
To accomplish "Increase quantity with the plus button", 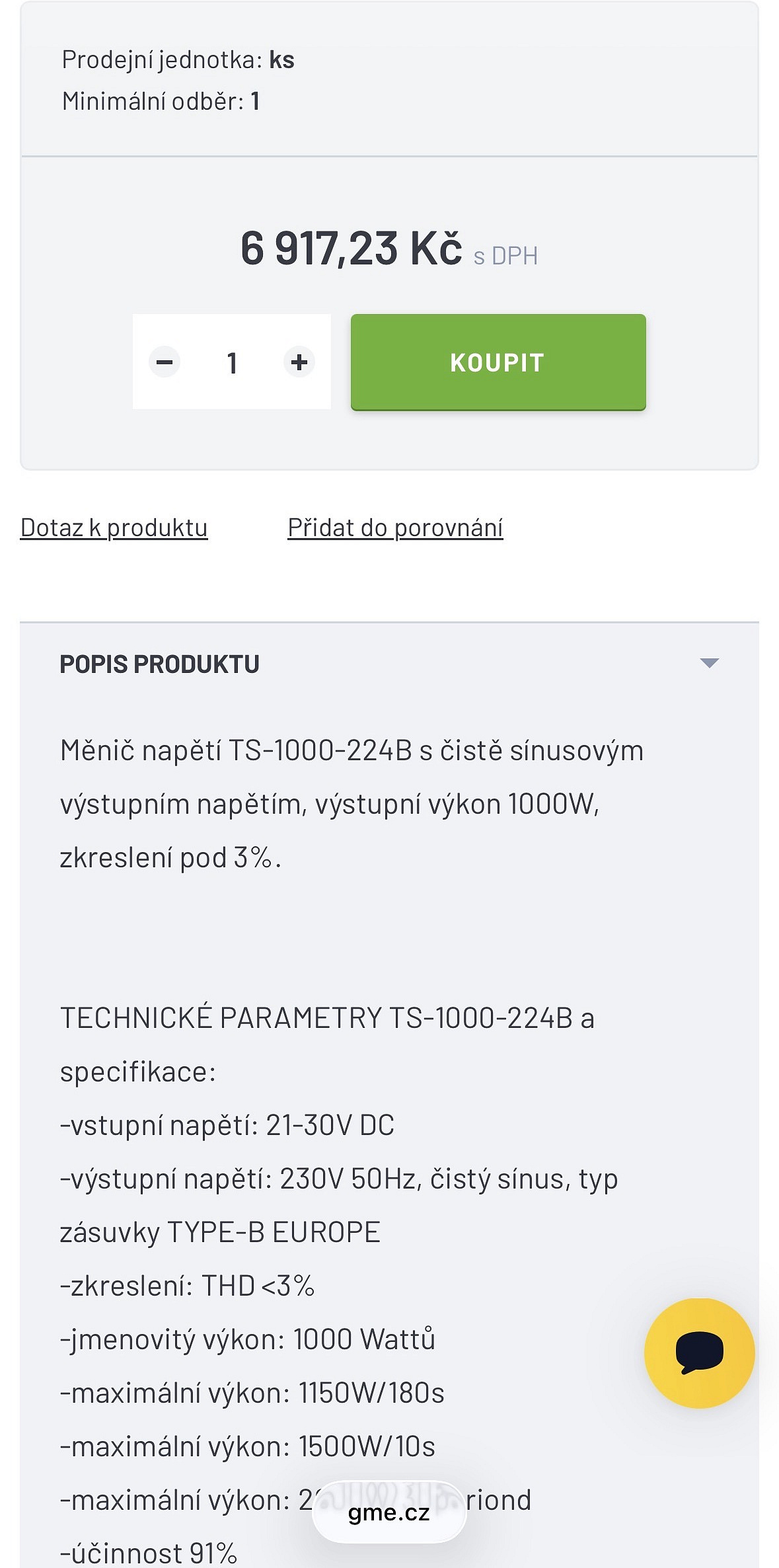I will pyautogui.click(x=299, y=362).
